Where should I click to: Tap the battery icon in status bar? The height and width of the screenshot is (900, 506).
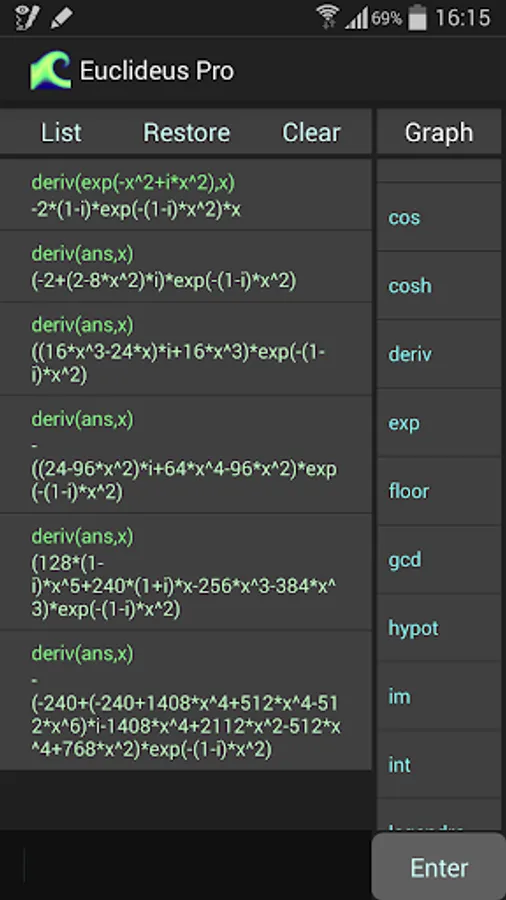417,18
